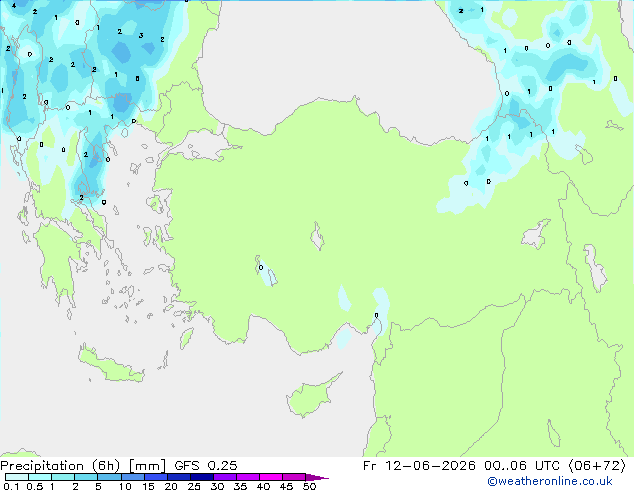The height and width of the screenshot is (490, 634).
Task: Click the island of Cyprus on map
Action: [x=309, y=397]
